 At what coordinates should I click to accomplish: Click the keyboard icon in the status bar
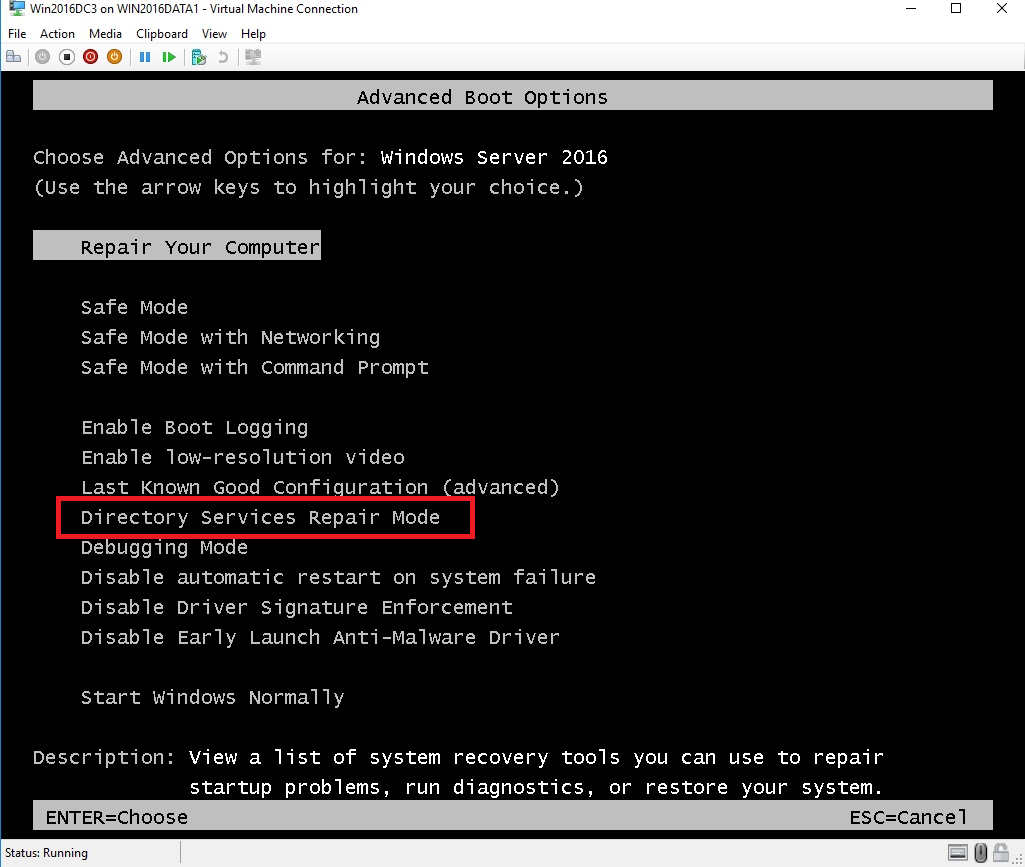[958, 852]
